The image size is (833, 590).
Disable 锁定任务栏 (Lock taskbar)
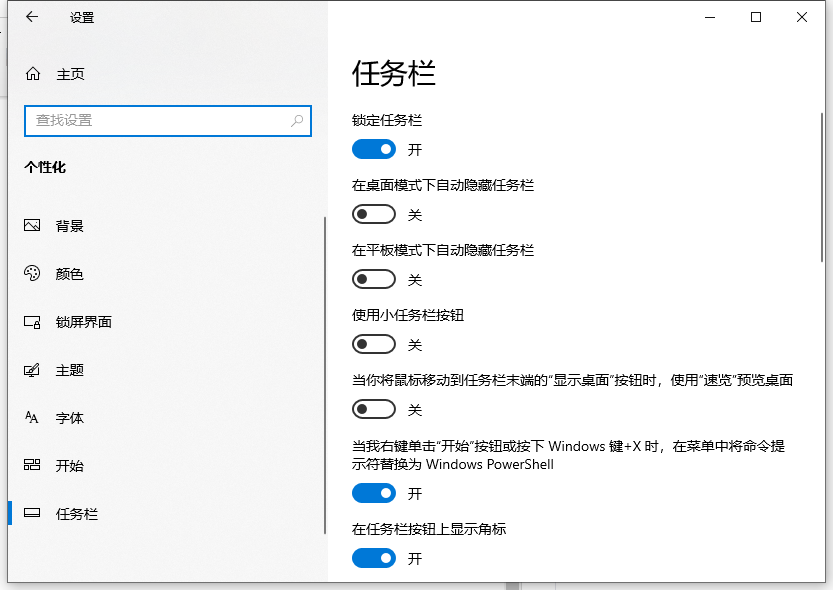(x=374, y=148)
